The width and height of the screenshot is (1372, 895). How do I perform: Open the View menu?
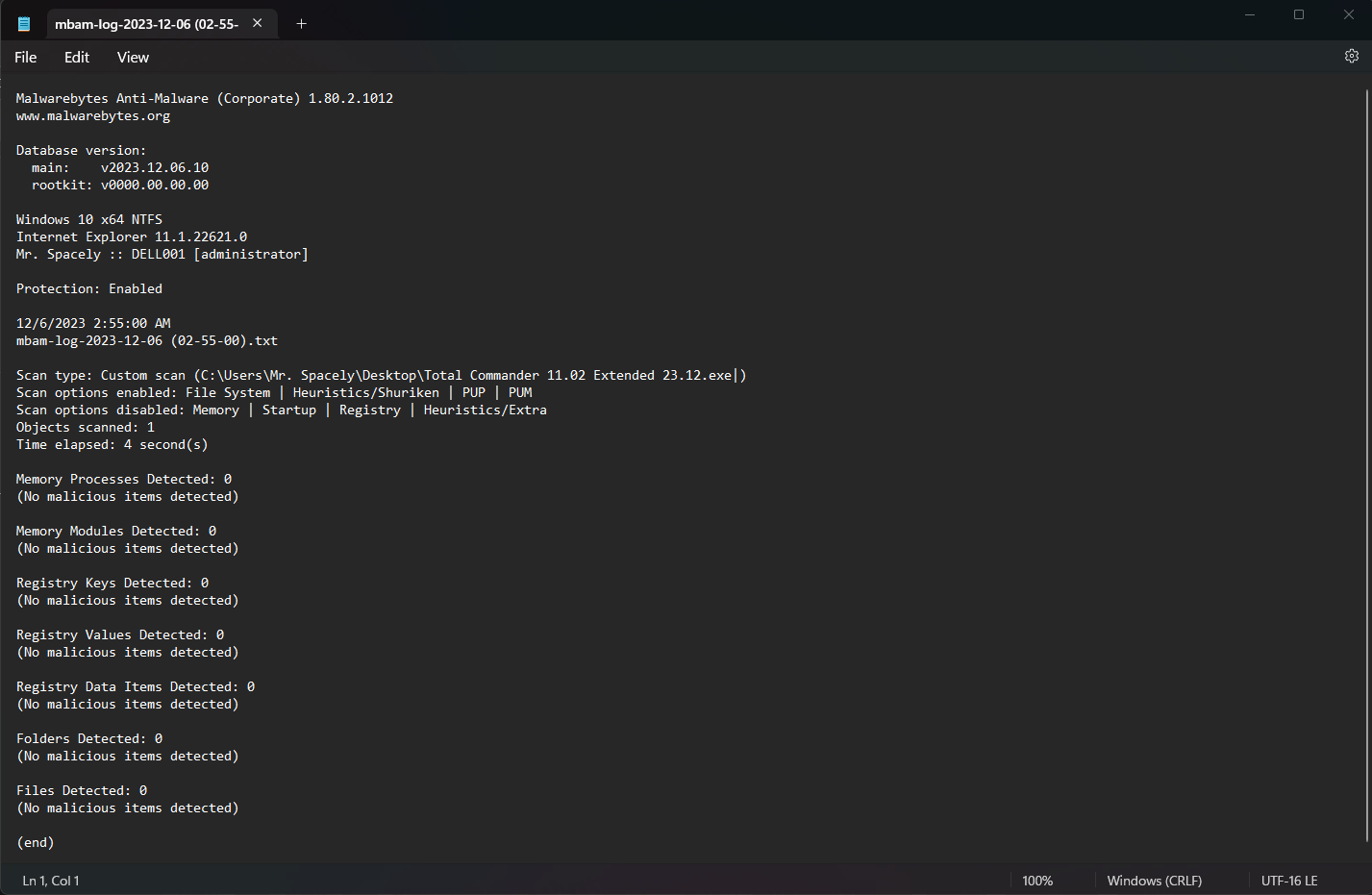click(x=133, y=58)
